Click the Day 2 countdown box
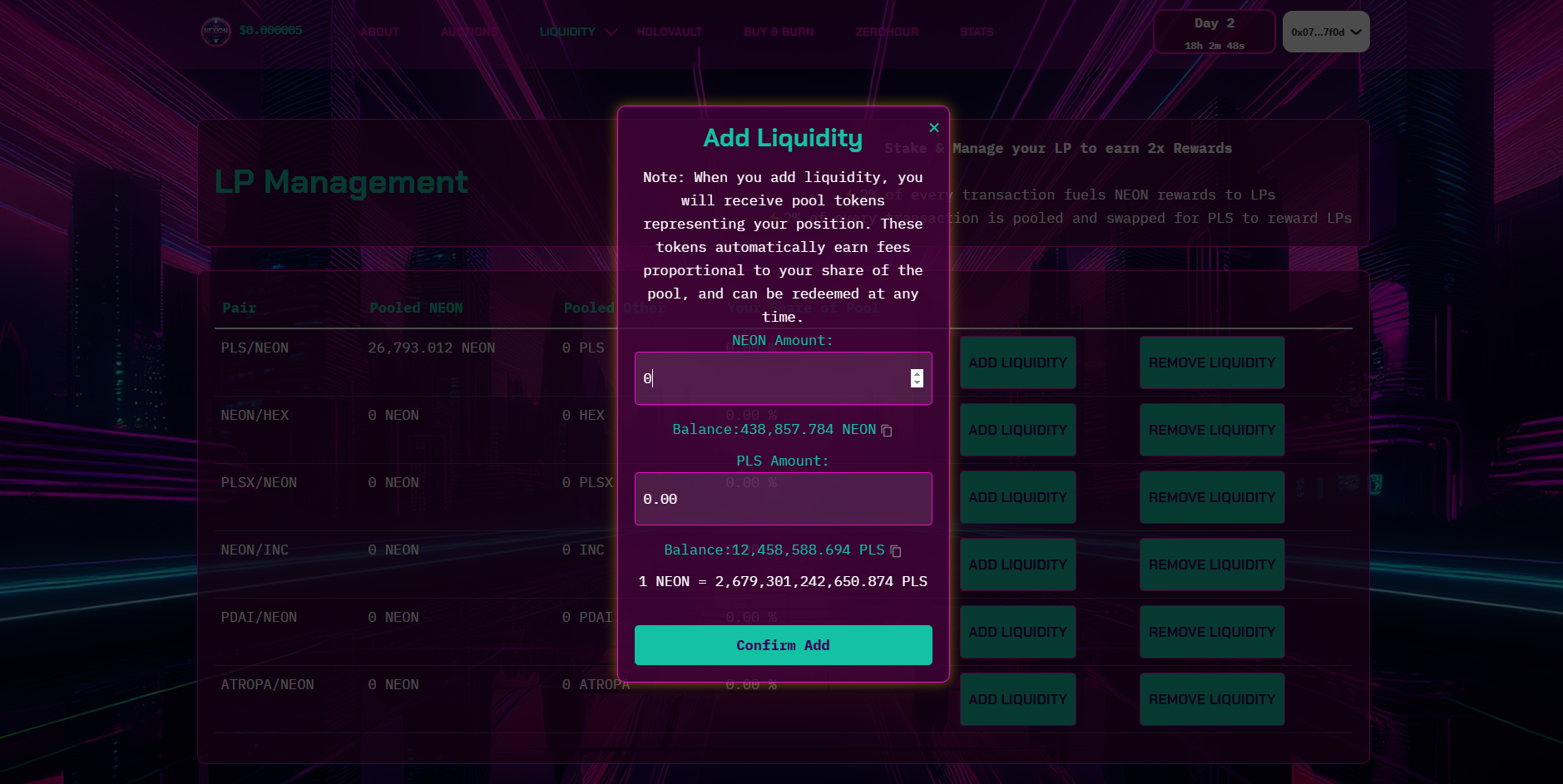1563x784 pixels. pyautogui.click(x=1214, y=32)
